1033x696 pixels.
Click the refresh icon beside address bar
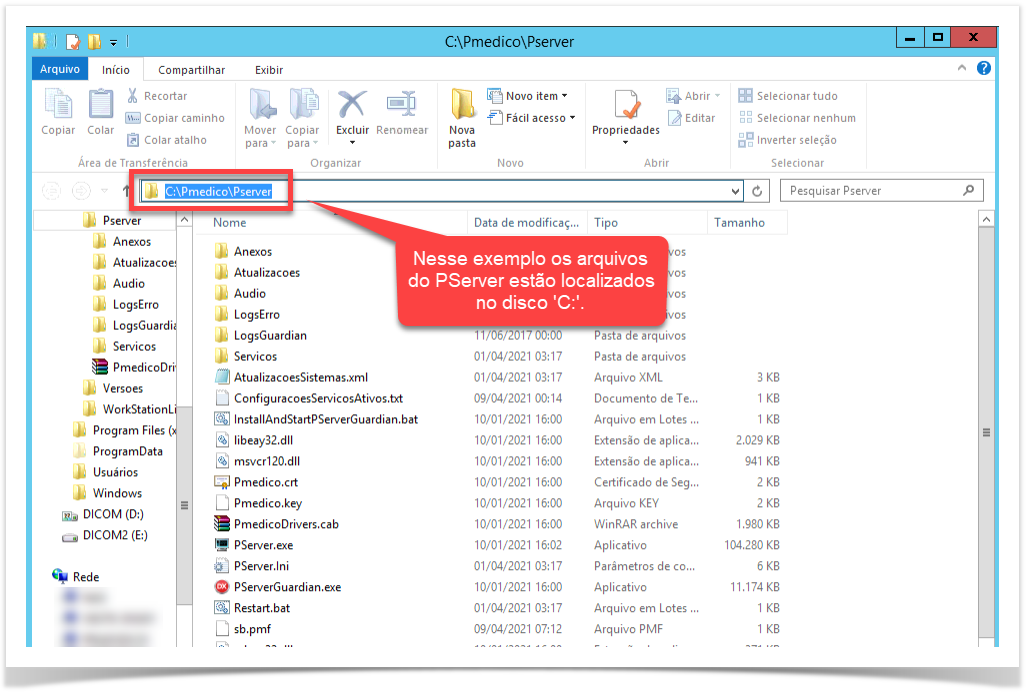(x=759, y=191)
